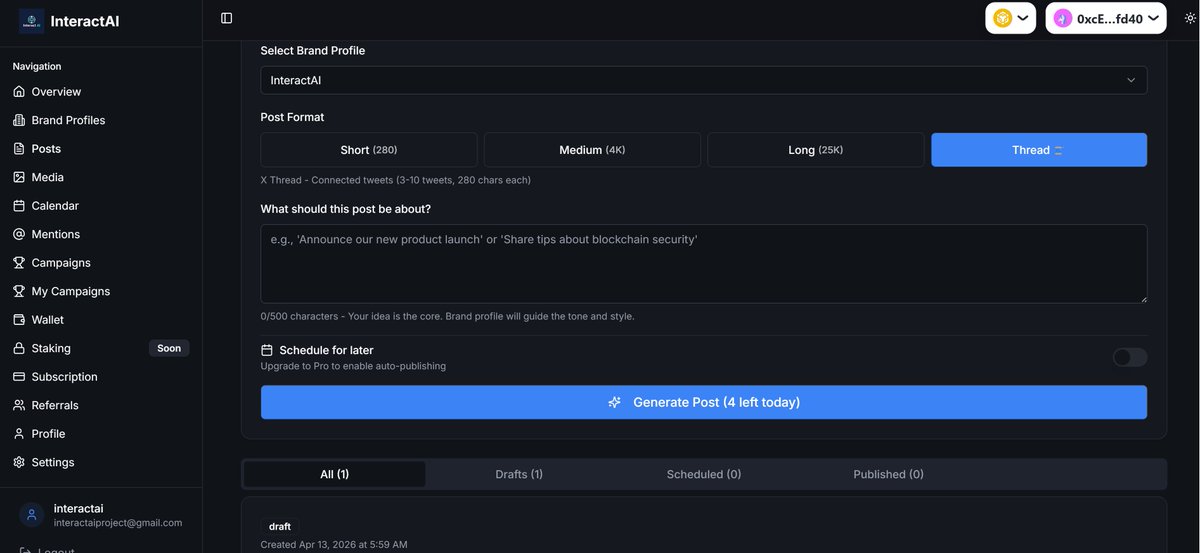Click the calendar icon beside Schedule for later
Screen dimensions: 1200x553
[267, 350]
